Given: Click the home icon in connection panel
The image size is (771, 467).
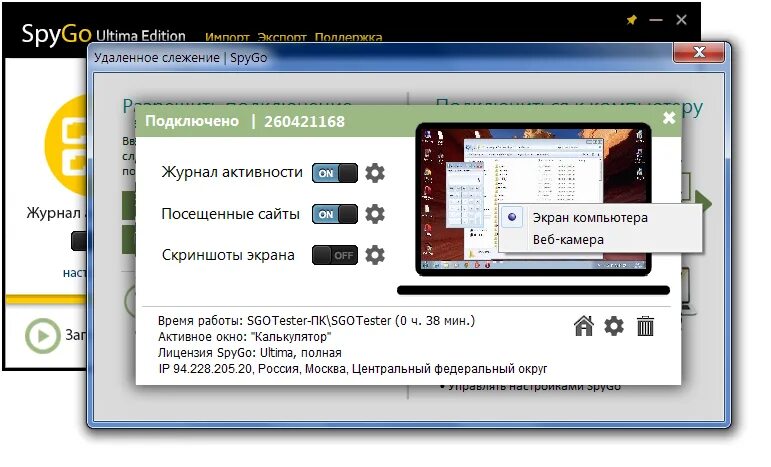Looking at the screenshot, I should pos(584,326).
